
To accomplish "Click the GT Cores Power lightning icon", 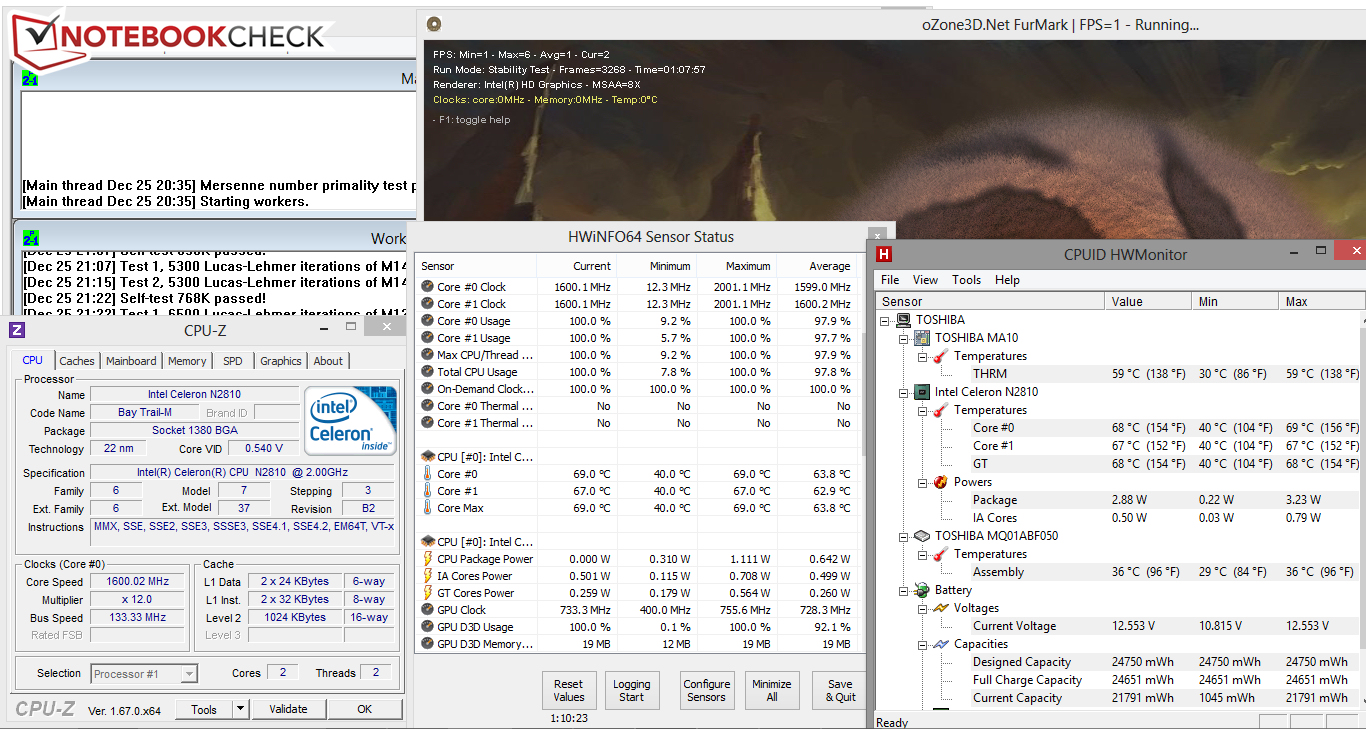I will [x=428, y=593].
